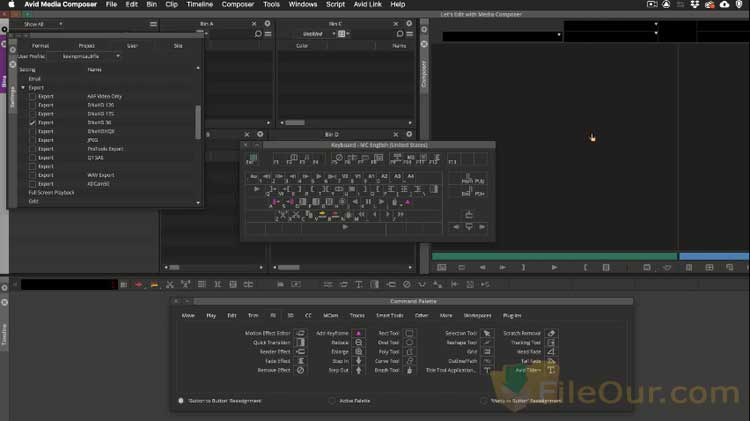Check the Export AAF Video Only setting
This screenshot has height=421, width=750.
point(33,96)
